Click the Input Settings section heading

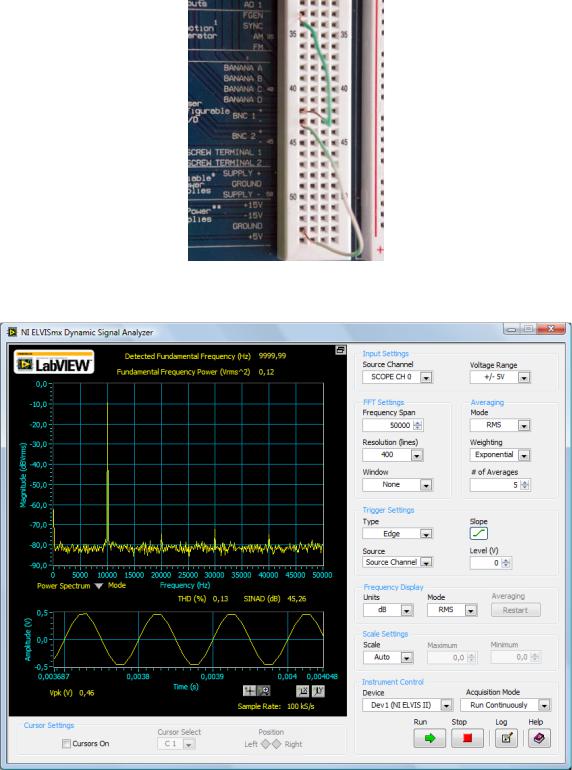click(x=385, y=354)
